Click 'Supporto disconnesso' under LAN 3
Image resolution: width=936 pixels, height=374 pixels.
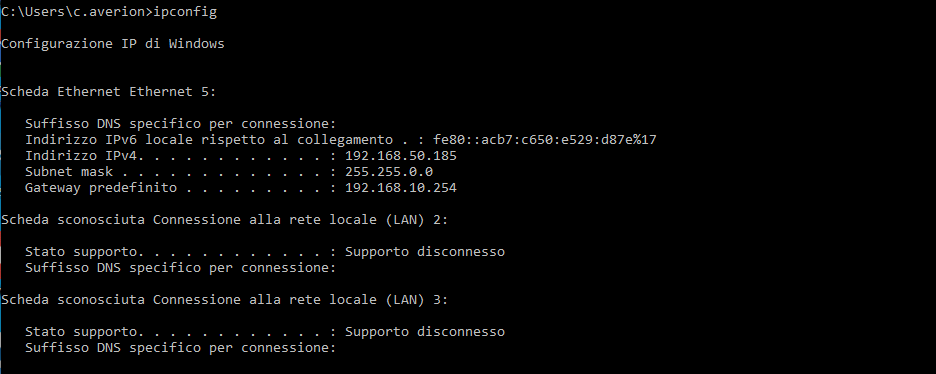point(425,332)
